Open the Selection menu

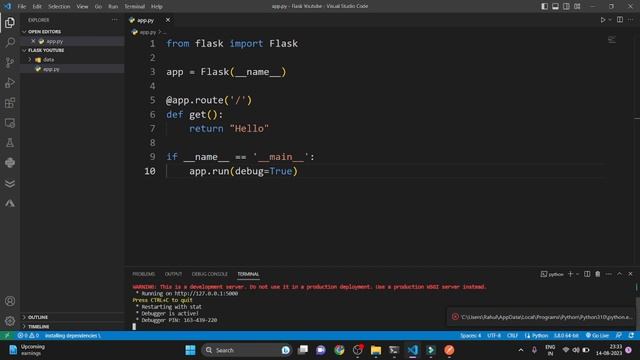[59, 6]
